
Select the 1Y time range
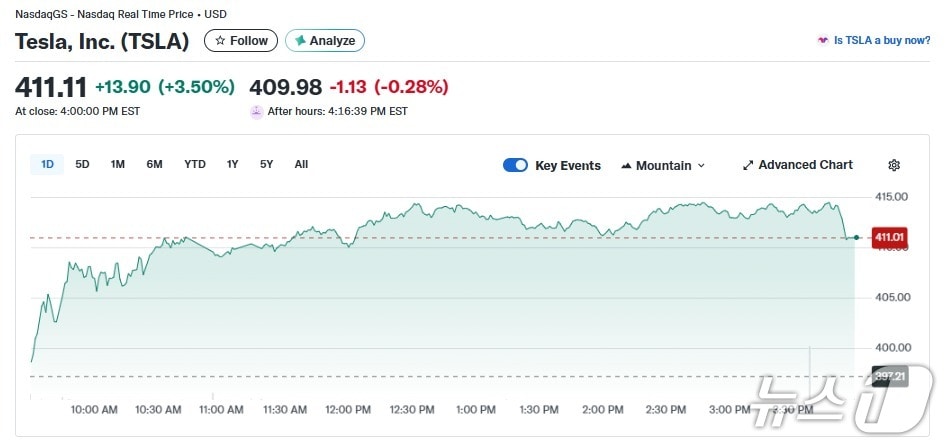click(232, 164)
